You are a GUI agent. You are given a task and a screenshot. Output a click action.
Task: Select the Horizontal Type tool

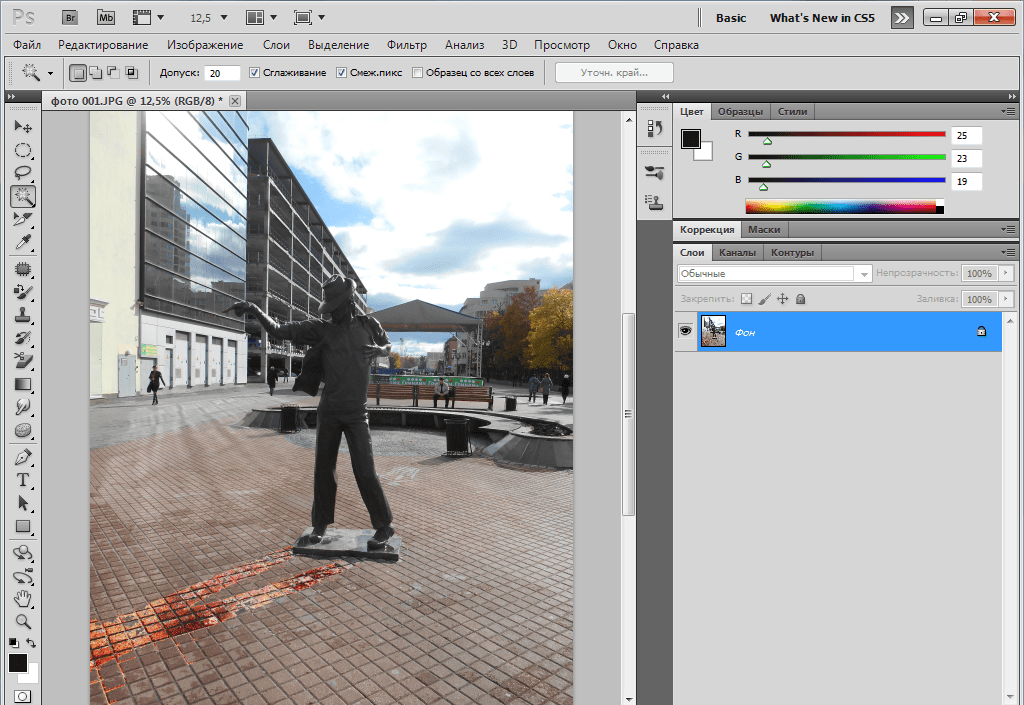click(22, 480)
